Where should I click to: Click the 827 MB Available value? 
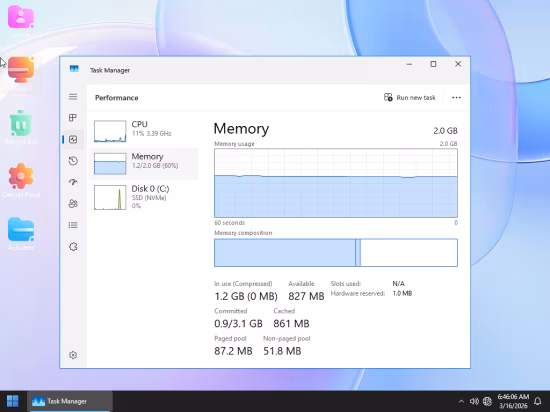[x=306, y=296]
